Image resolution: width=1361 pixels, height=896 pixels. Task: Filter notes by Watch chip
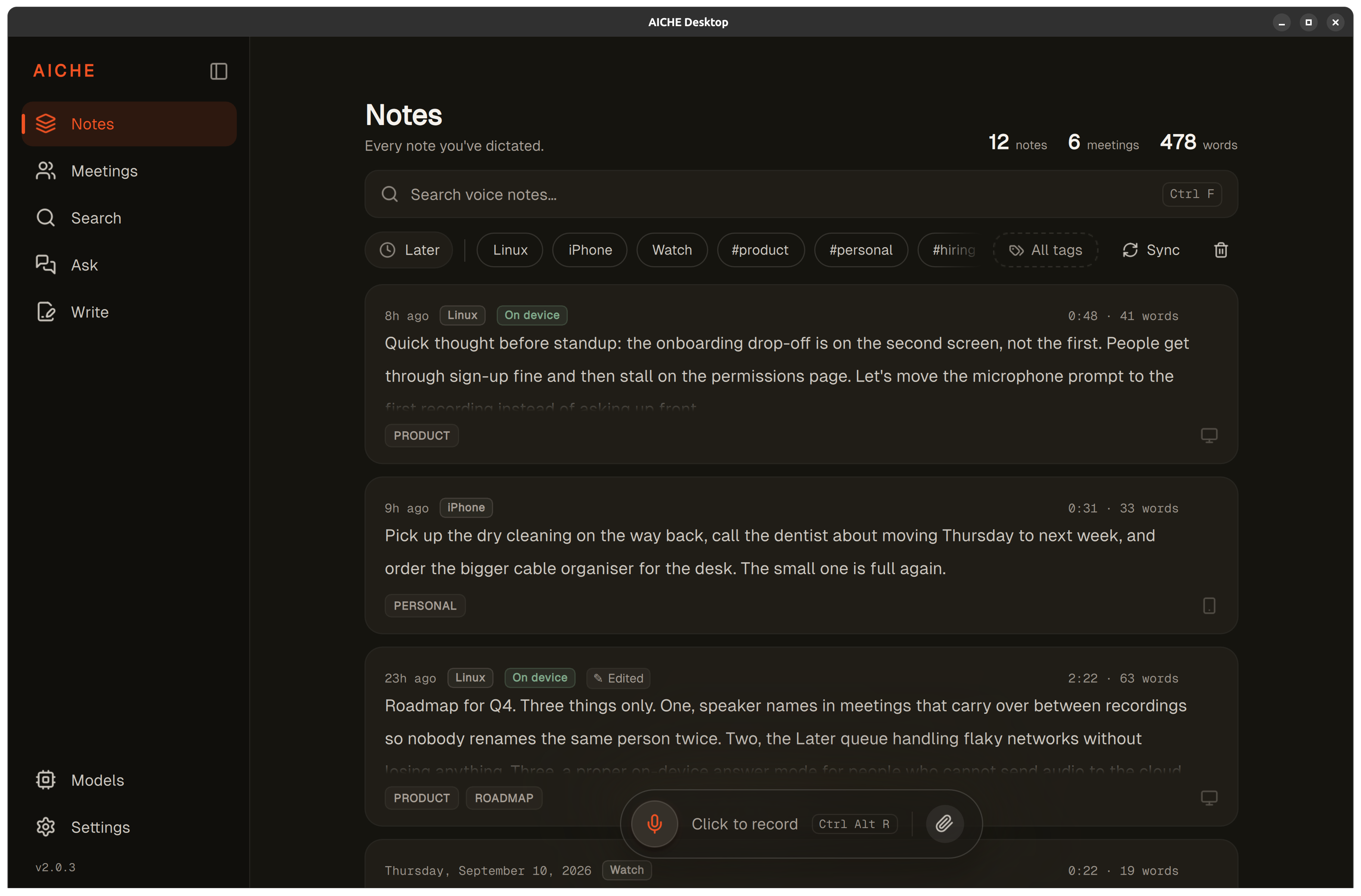tap(672, 250)
